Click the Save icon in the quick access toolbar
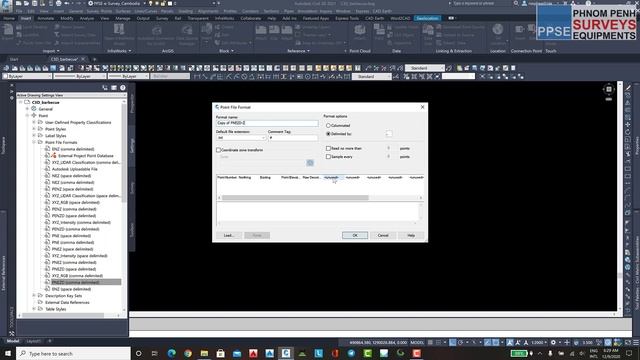Image resolution: width=640 pixels, height=360 pixels. coord(34,3)
